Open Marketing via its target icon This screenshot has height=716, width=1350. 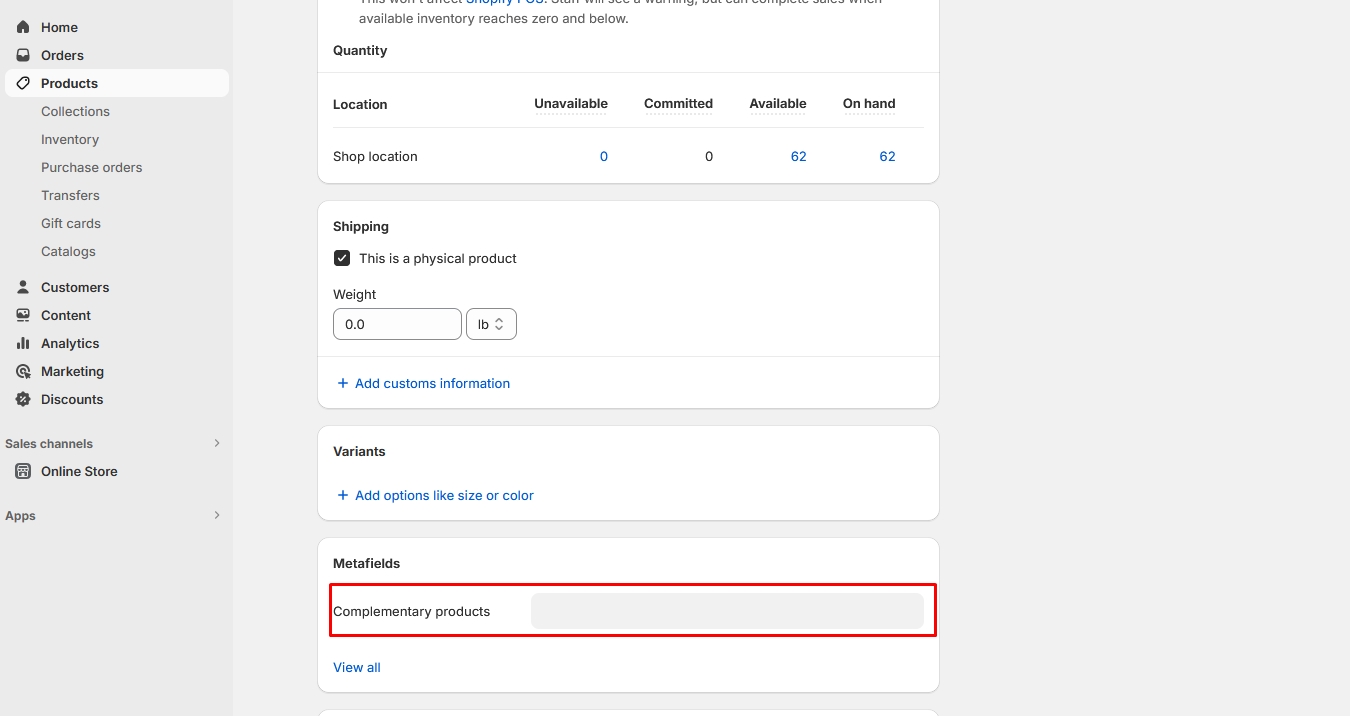coord(23,371)
